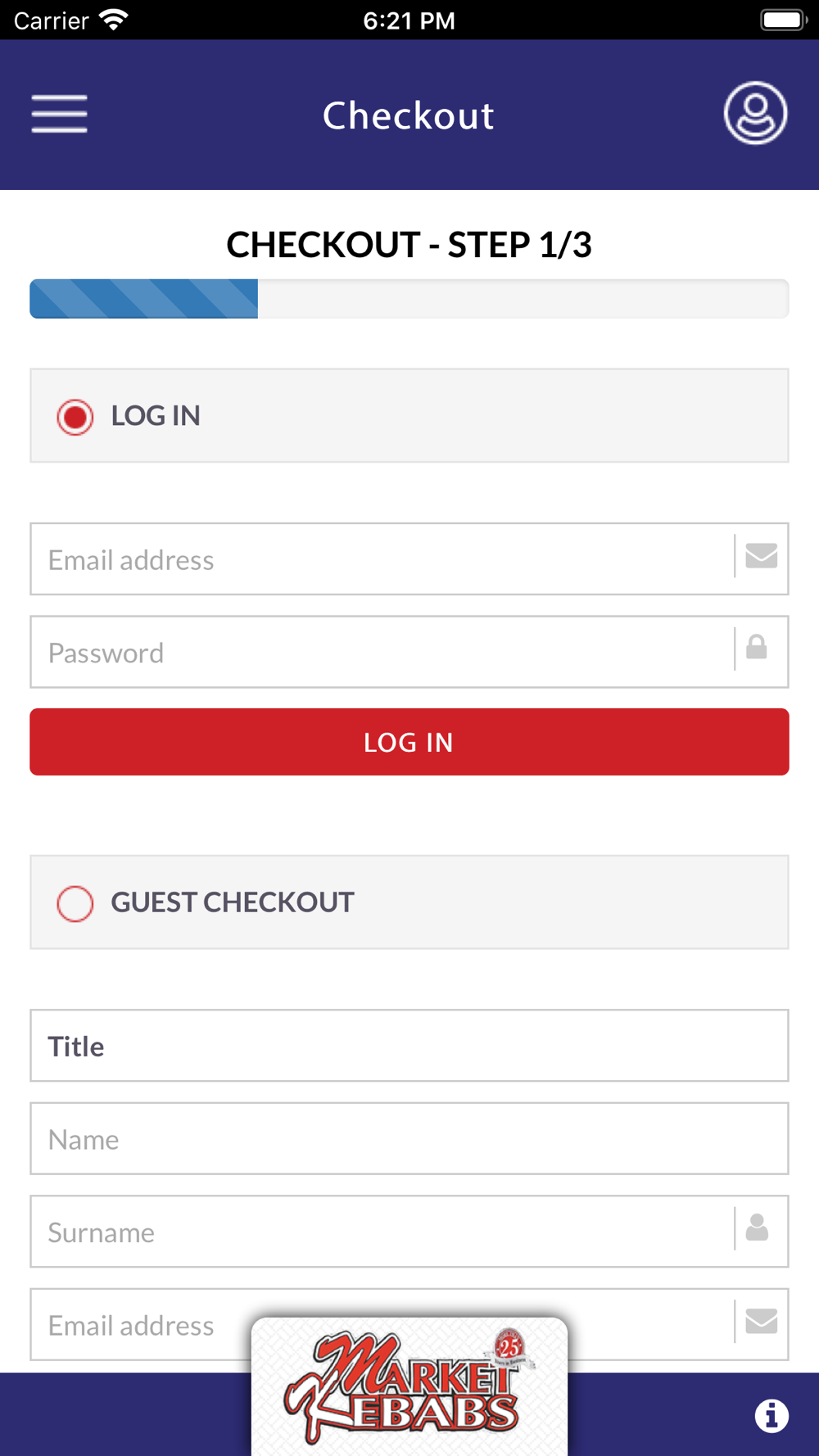The image size is (819, 1456).
Task: Select the LOG IN radio button
Action: tap(75, 417)
